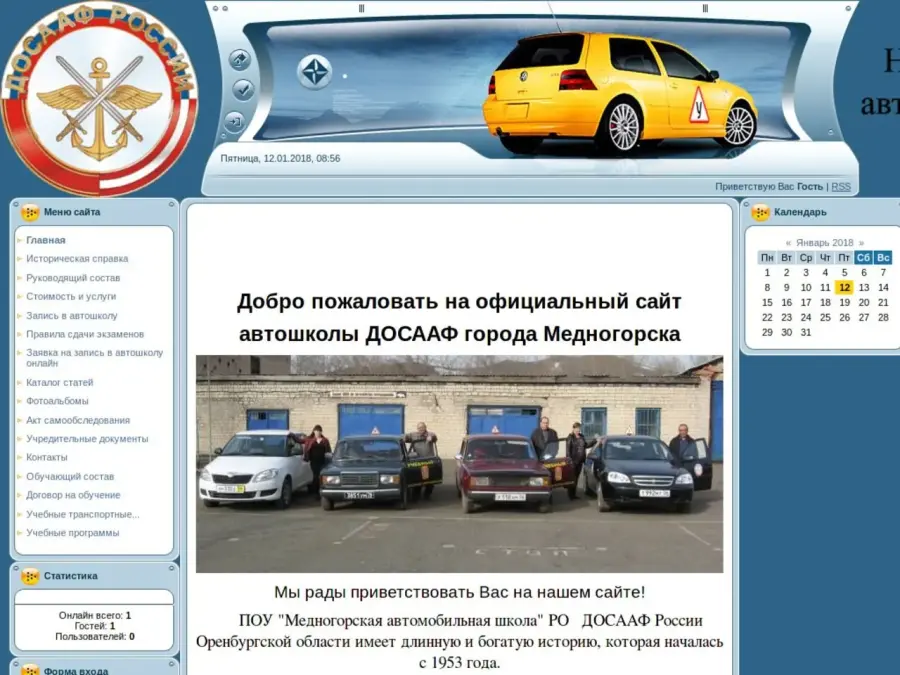Open the Запись в автошколу page
The image size is (900, 675).
pos(72,316)
